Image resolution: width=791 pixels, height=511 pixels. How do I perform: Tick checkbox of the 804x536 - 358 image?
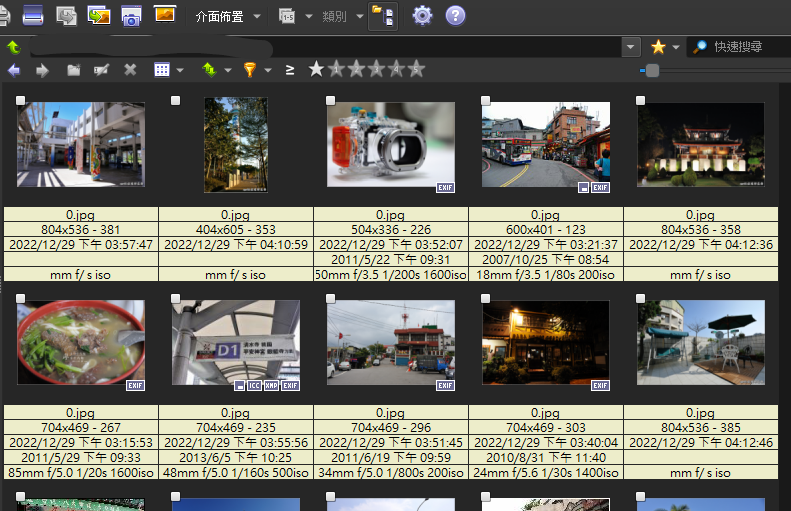[x=640, y=100]
